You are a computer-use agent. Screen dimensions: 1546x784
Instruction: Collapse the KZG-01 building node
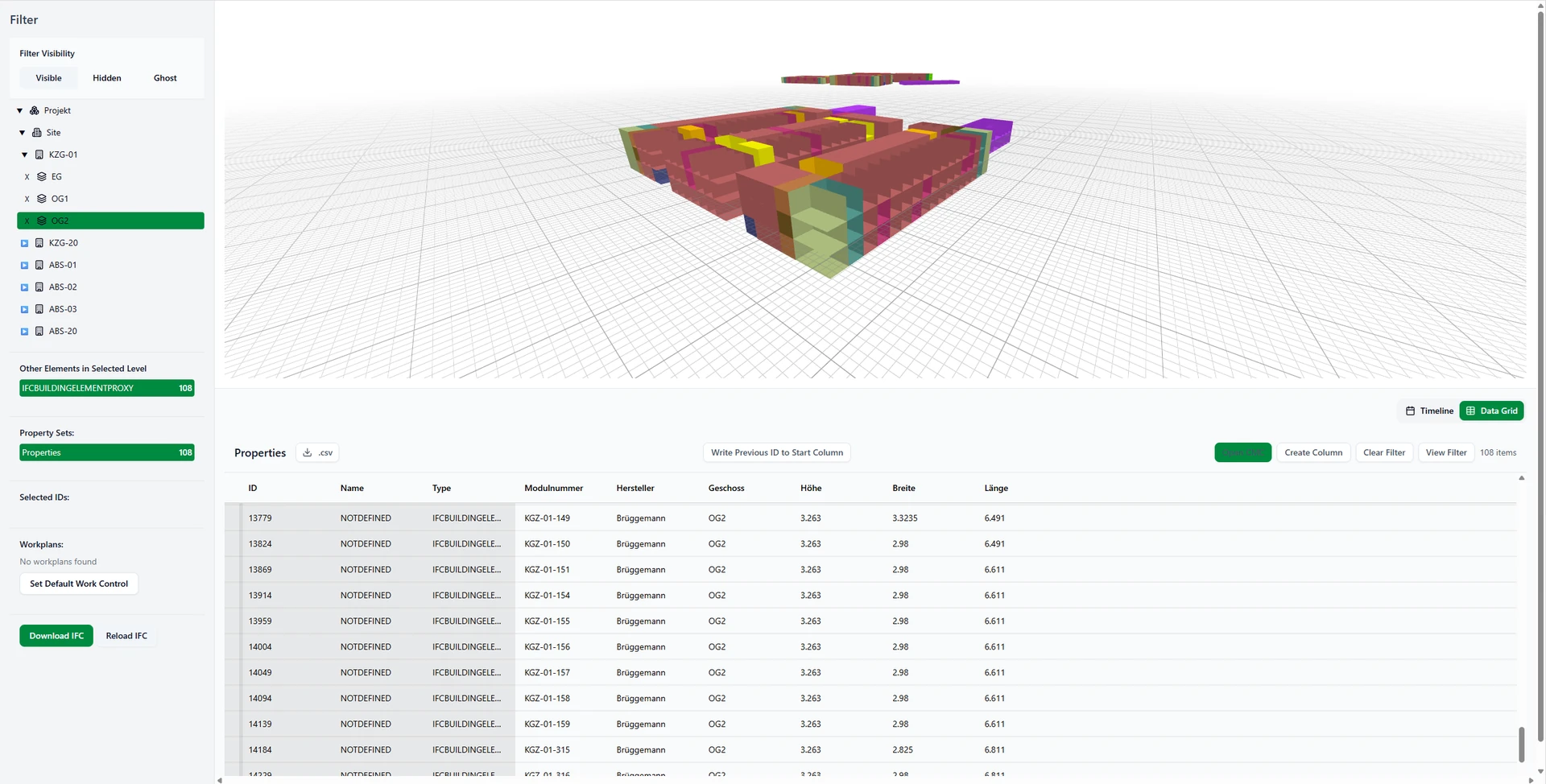(x=24, y=155)
